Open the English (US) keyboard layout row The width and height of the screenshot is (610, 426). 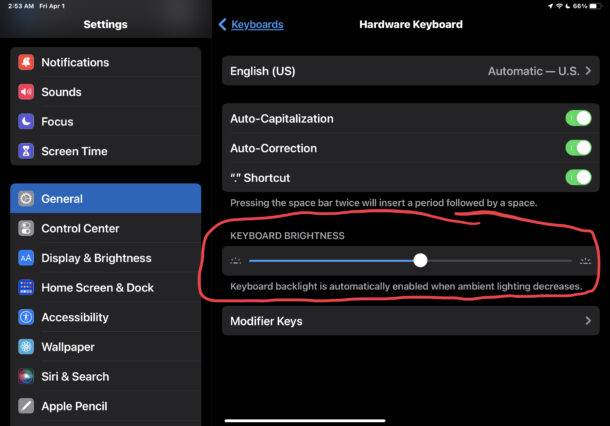410,71
